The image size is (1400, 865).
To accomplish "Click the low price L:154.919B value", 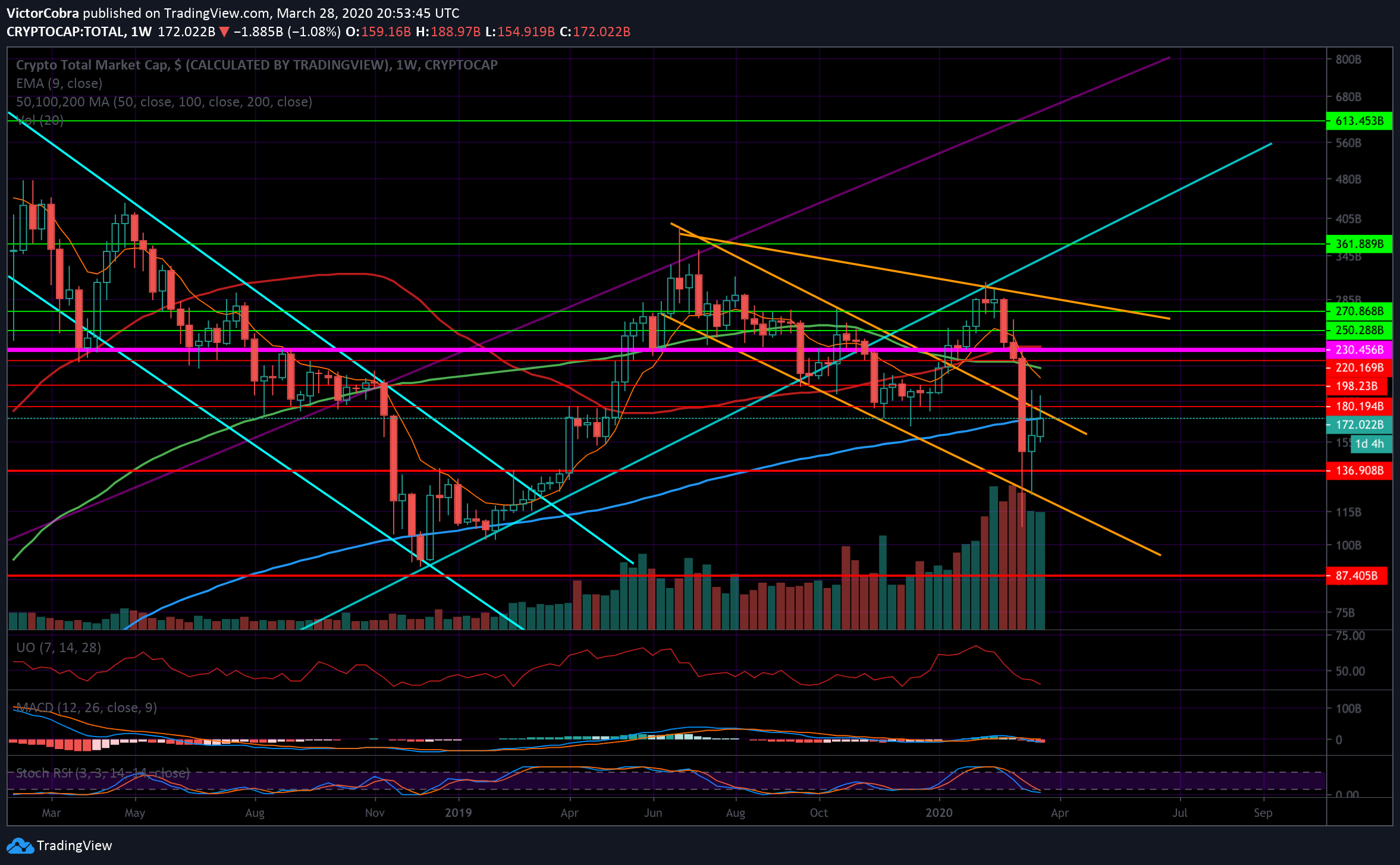I will pos(520,32).
